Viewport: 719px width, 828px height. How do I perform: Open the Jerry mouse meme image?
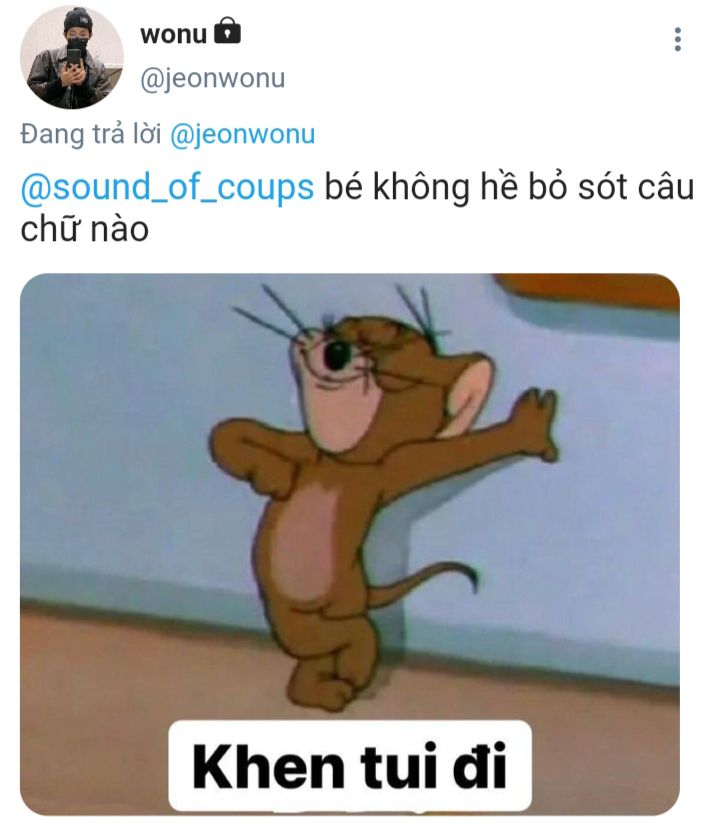(349, 544)
